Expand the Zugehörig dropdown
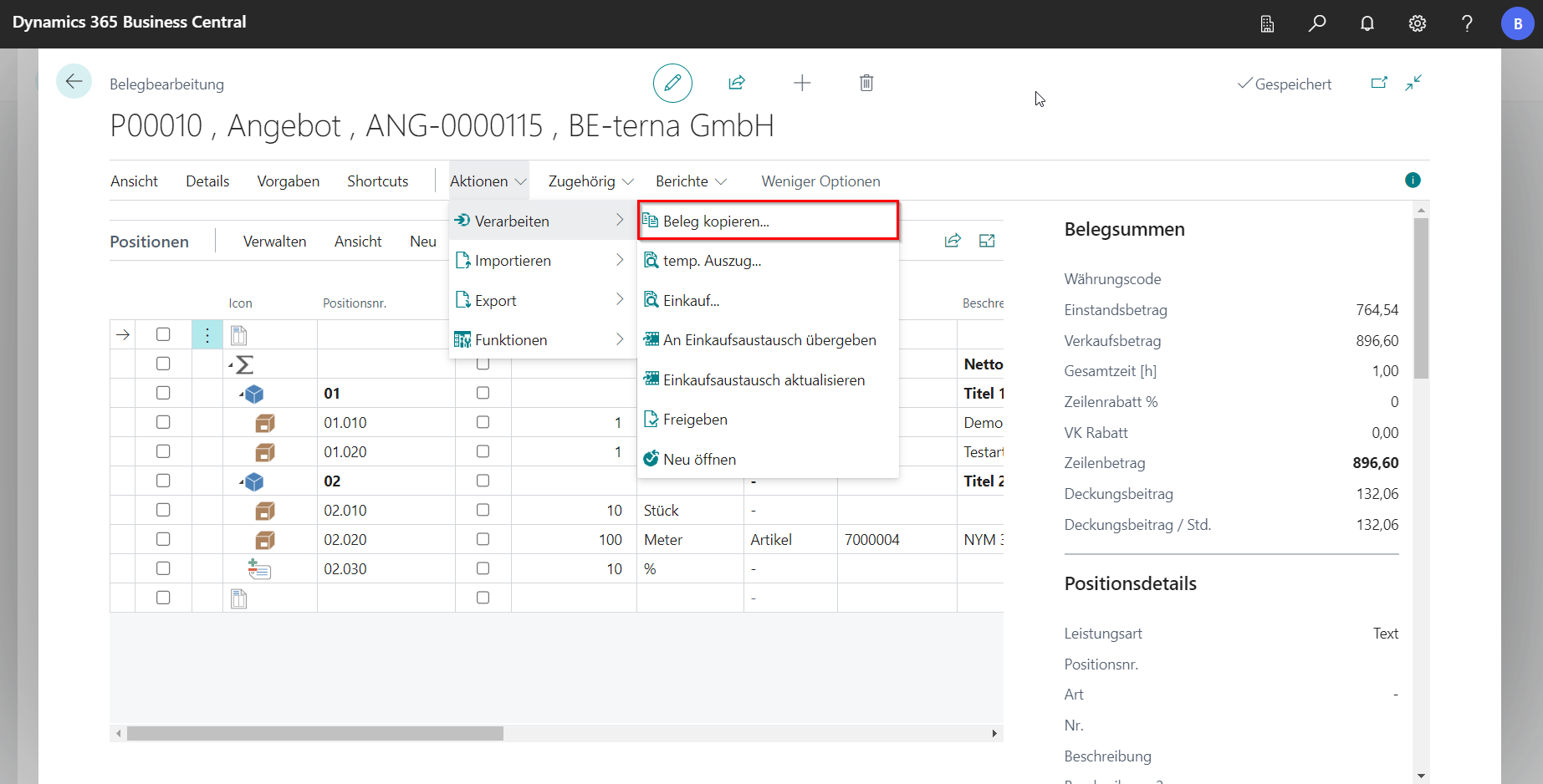Image resolution: width=1543 pixels, height=784 pixels. [x=590, y=181]
